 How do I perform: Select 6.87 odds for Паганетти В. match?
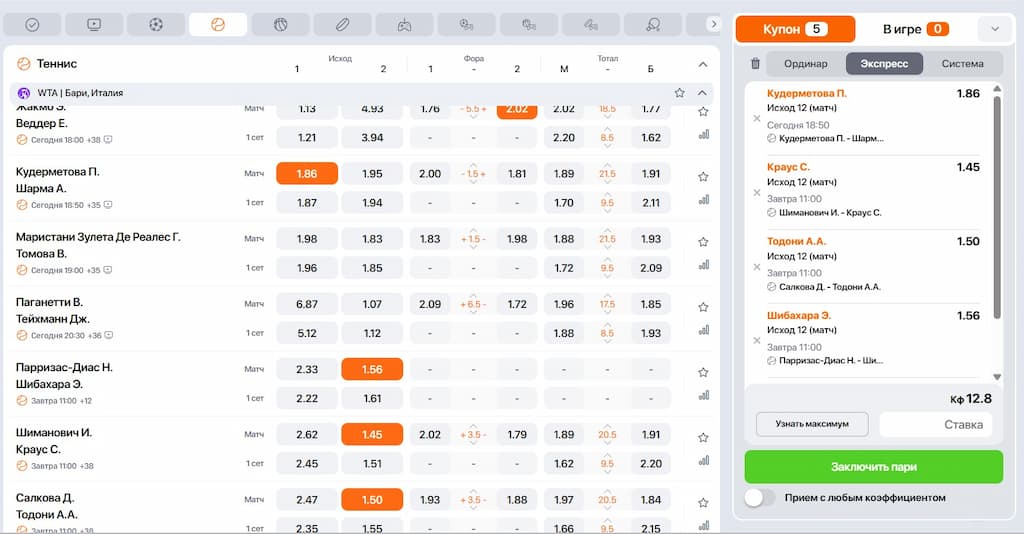coord(307,304)
